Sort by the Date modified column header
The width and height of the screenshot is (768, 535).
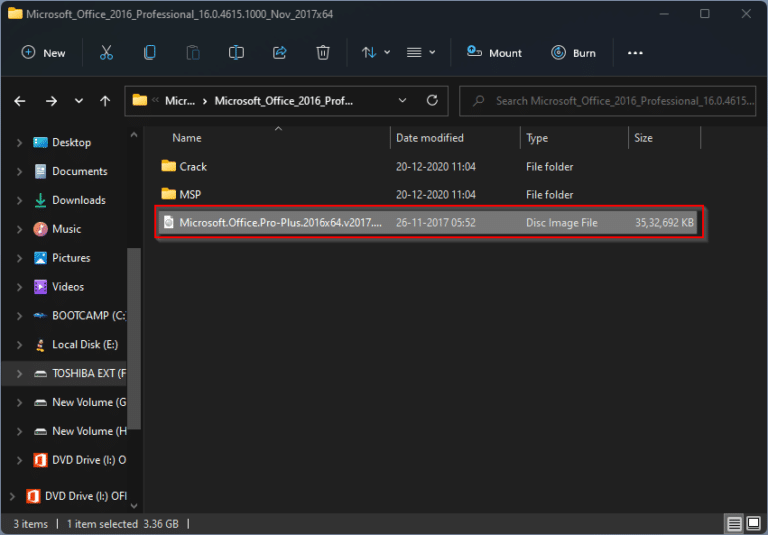tap(430, 138)
